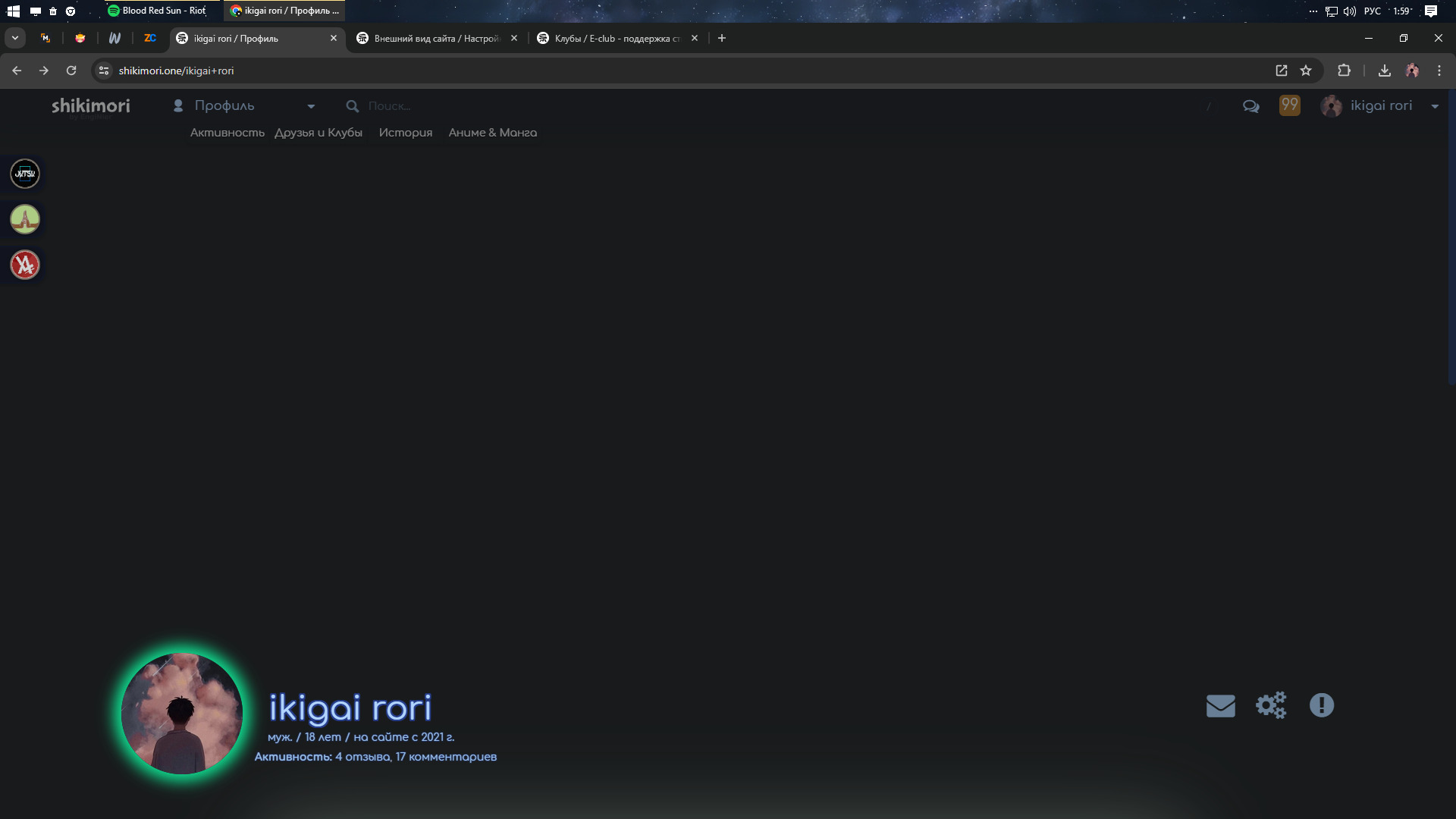This screenshot has width=1456, height=819.
Task: Expand the Профиль section dropdown
Action: 311,106
